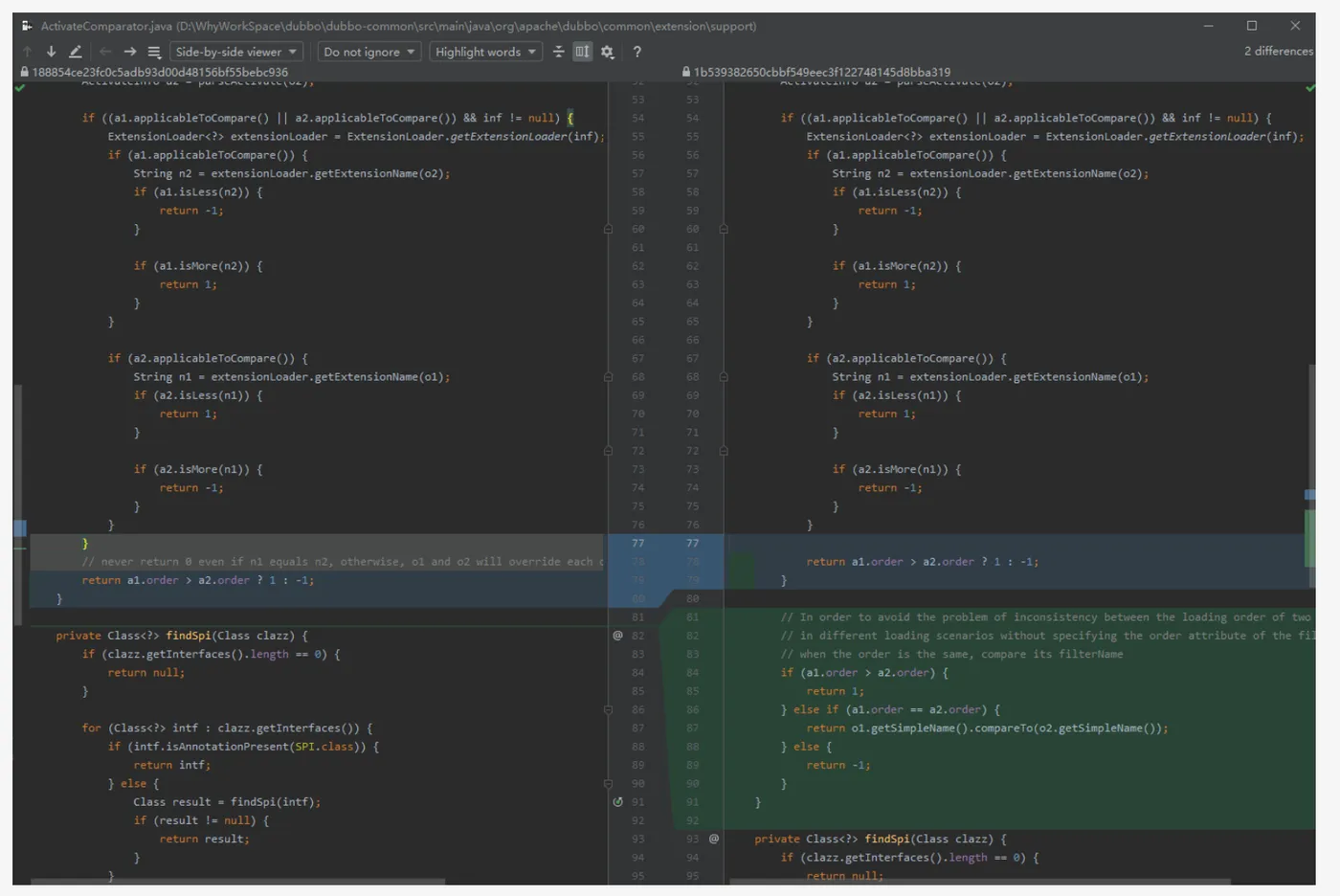The image size is (1340, 896).
Task: Click left 'Class result = findSpi(intf);' line
Action: tap(227, 802)
